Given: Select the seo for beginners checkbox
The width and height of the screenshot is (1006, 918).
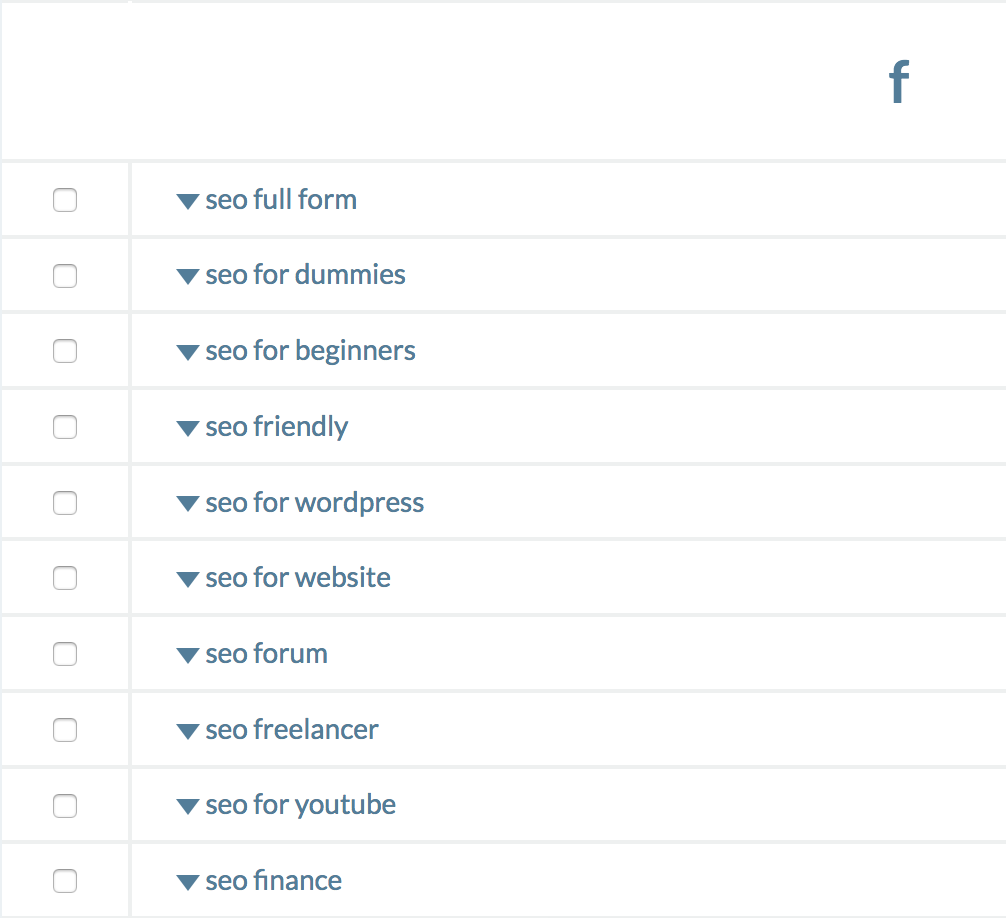Looking at the screenshot, I should [65, 351].
